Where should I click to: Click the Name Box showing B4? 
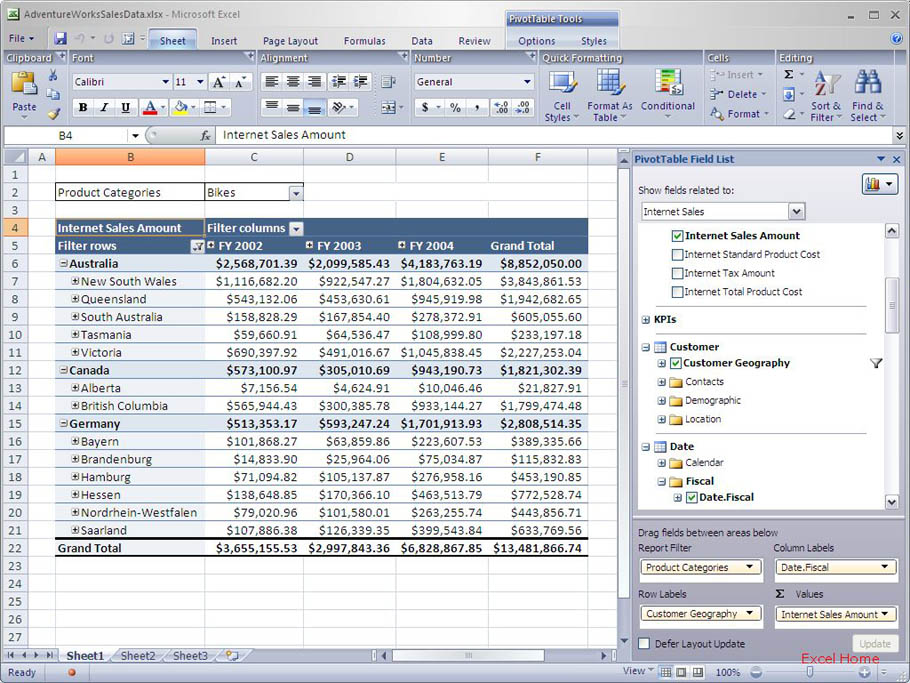click(x=65, y=135)
